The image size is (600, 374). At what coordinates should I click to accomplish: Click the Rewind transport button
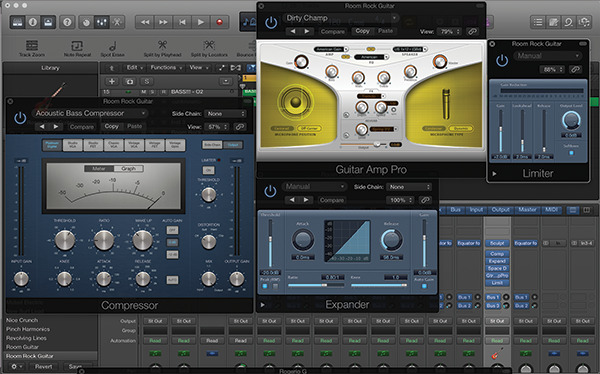[x=145, y=22]
